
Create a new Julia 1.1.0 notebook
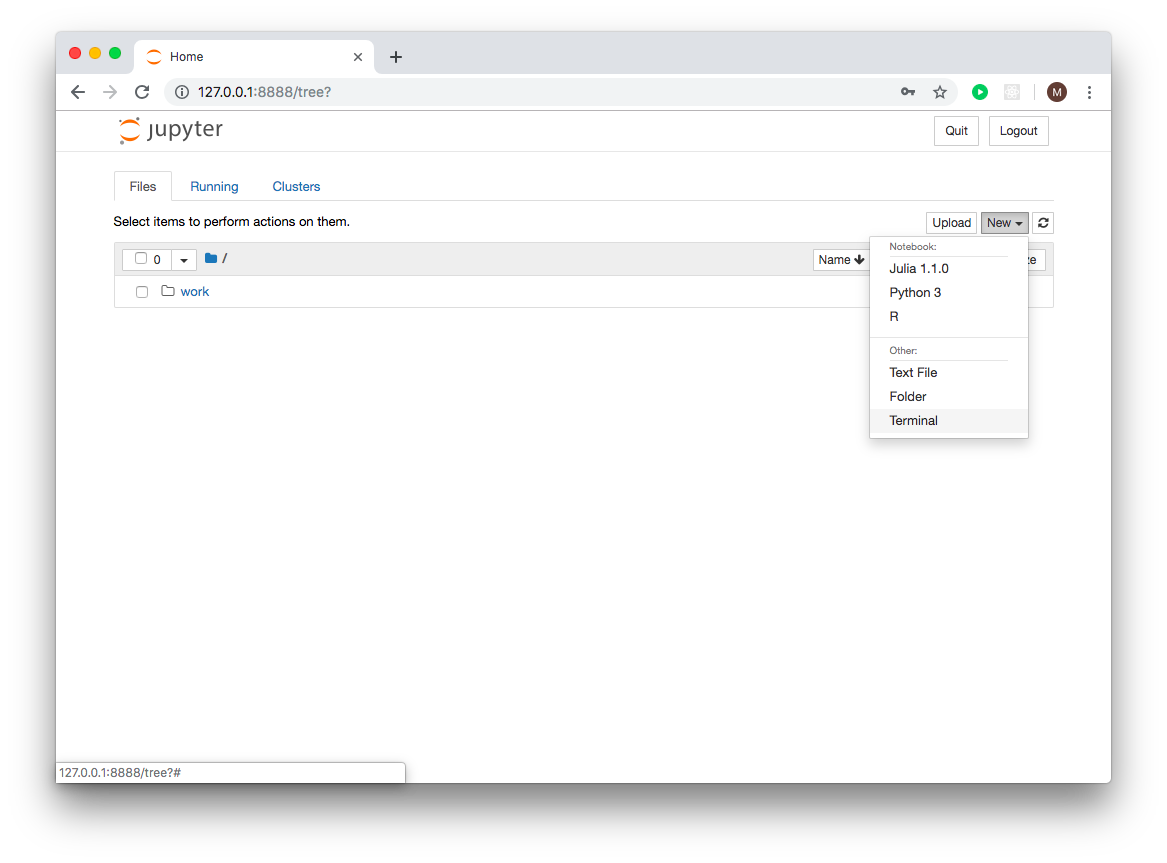pyautogui.click(x=948, y=269)
